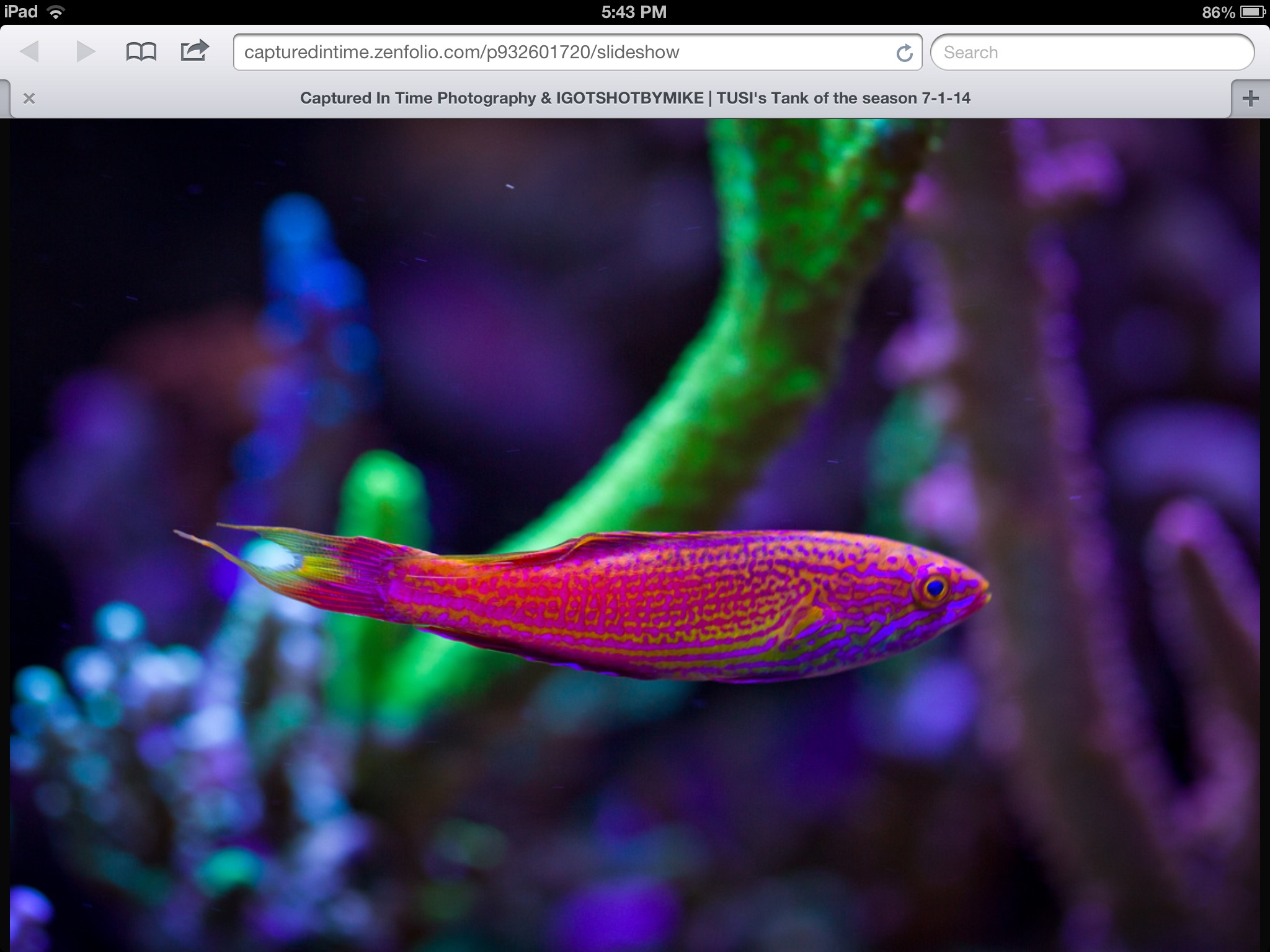Viewport: 1270px width, 952px height.
Task: Tap the fish's eye in the photo
Action: click(x=934, y=588)
